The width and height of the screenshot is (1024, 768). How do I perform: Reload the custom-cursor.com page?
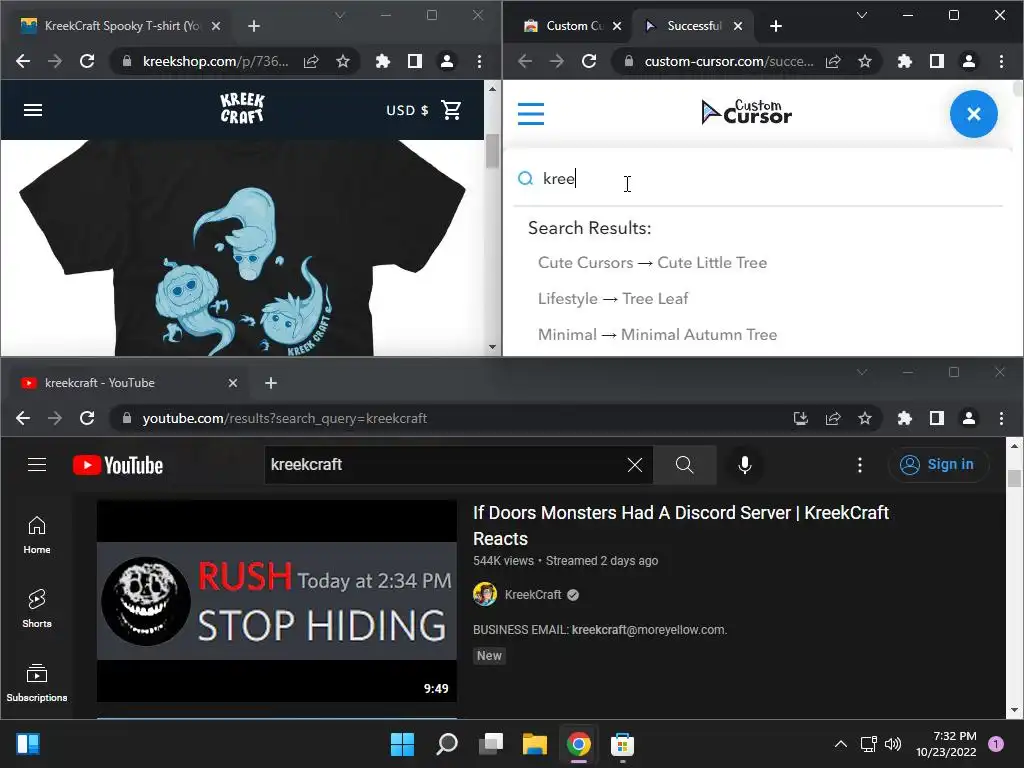(x=589, y=61)
